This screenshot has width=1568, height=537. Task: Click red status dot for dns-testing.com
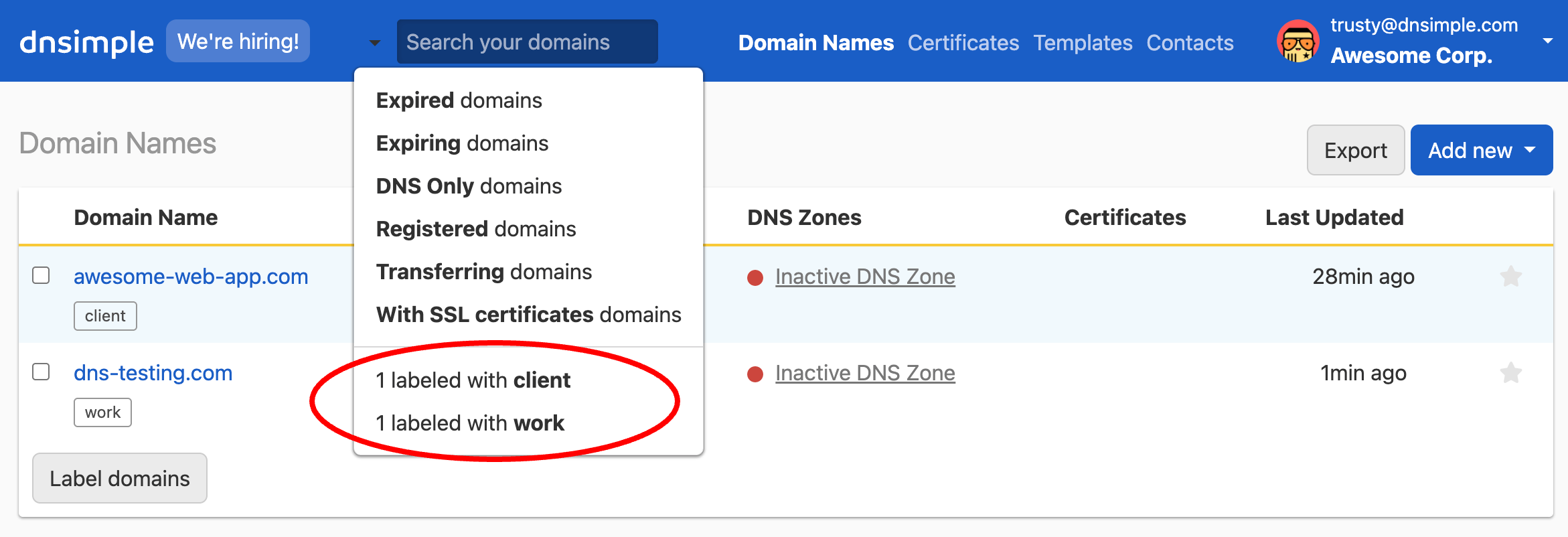(x=755, y=374)
